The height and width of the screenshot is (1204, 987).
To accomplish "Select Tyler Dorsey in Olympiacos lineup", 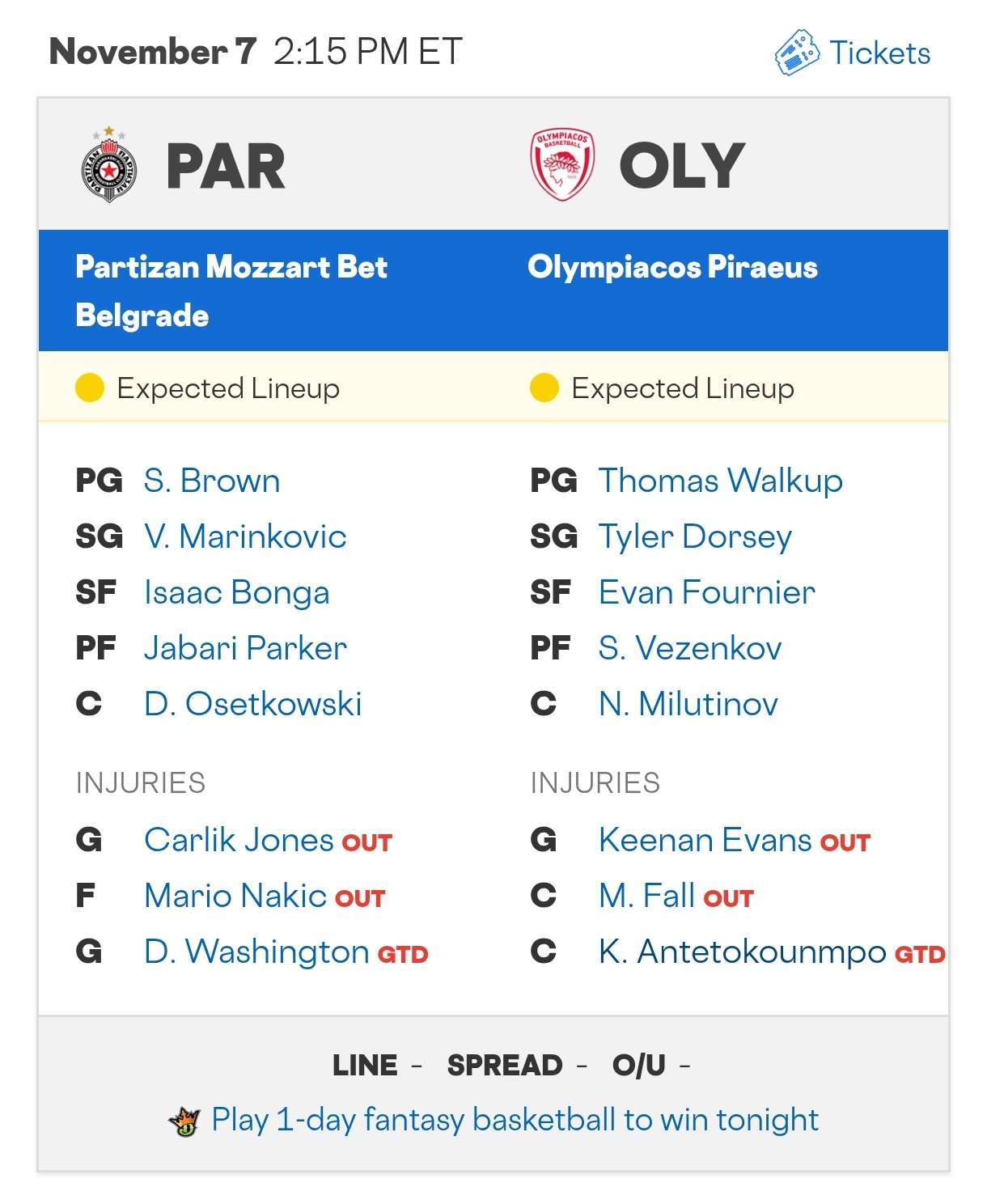I will click(x=695, y=536).
